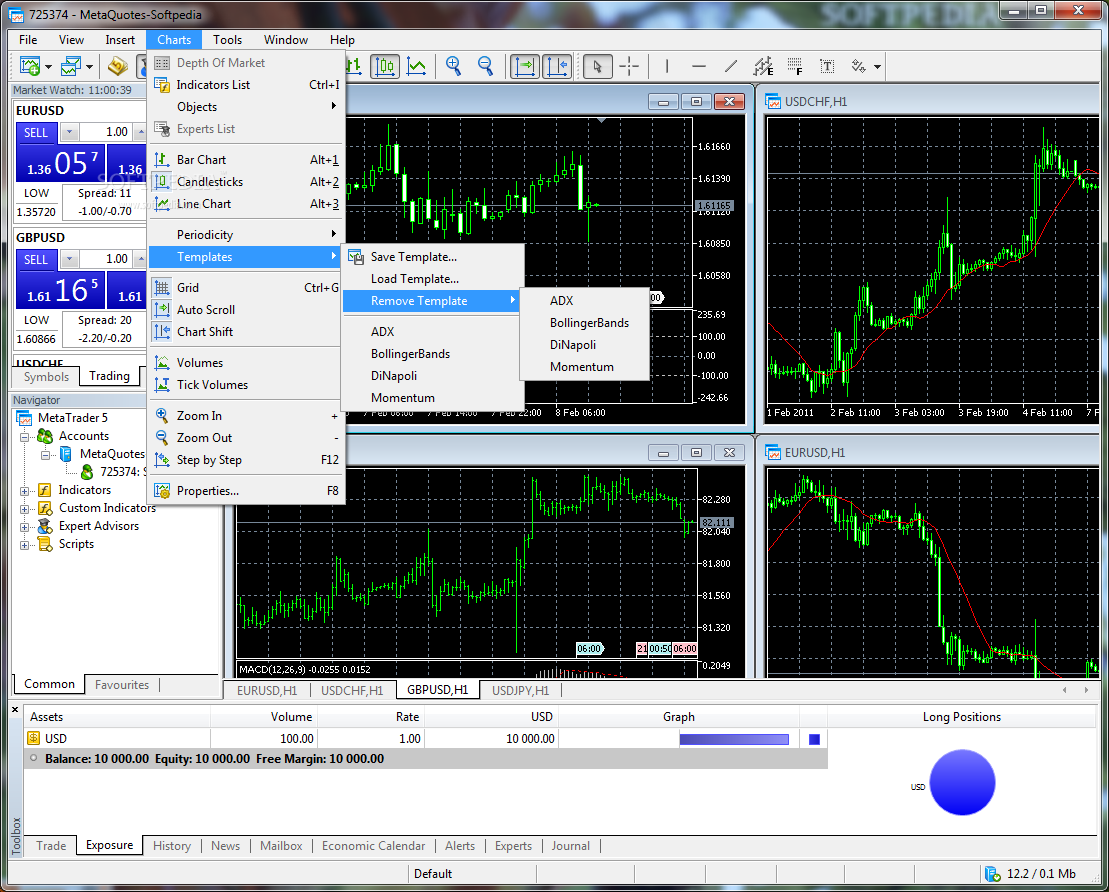Close the Toolbox panel
1109x892 pixels.
[15, 709]
